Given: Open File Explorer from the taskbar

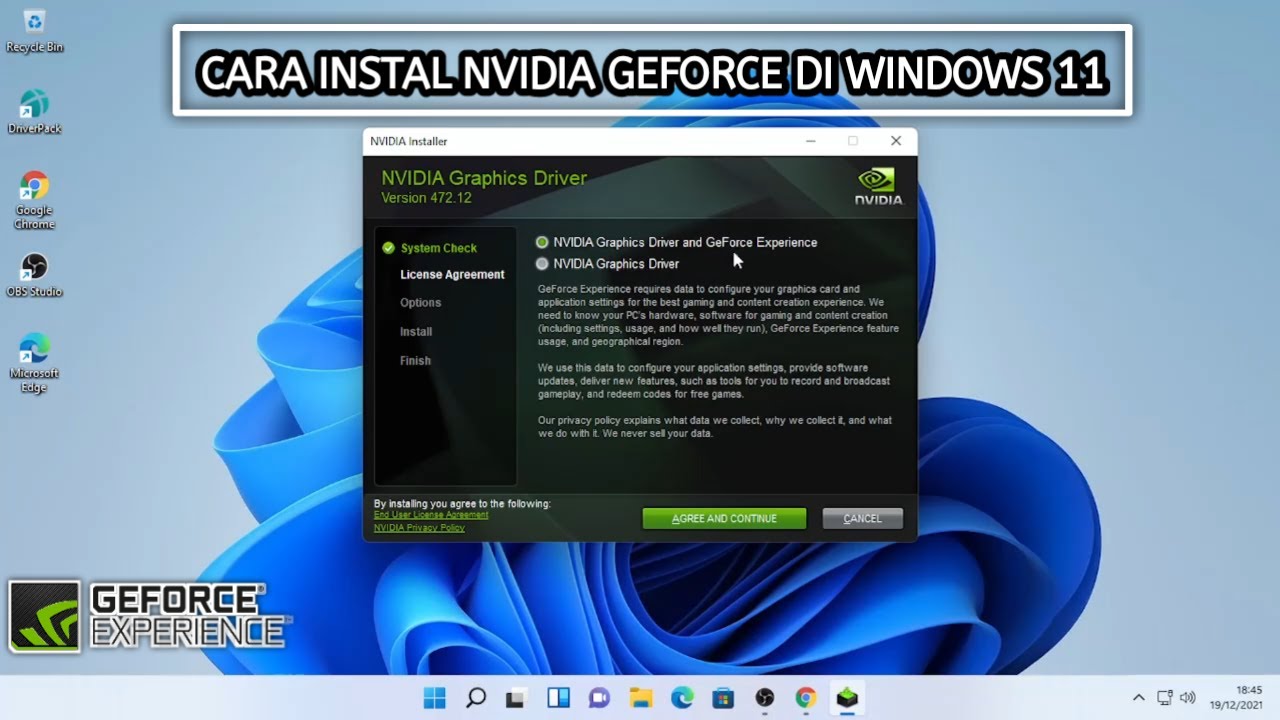Looking at the screenshot, I should coord(641,698).
